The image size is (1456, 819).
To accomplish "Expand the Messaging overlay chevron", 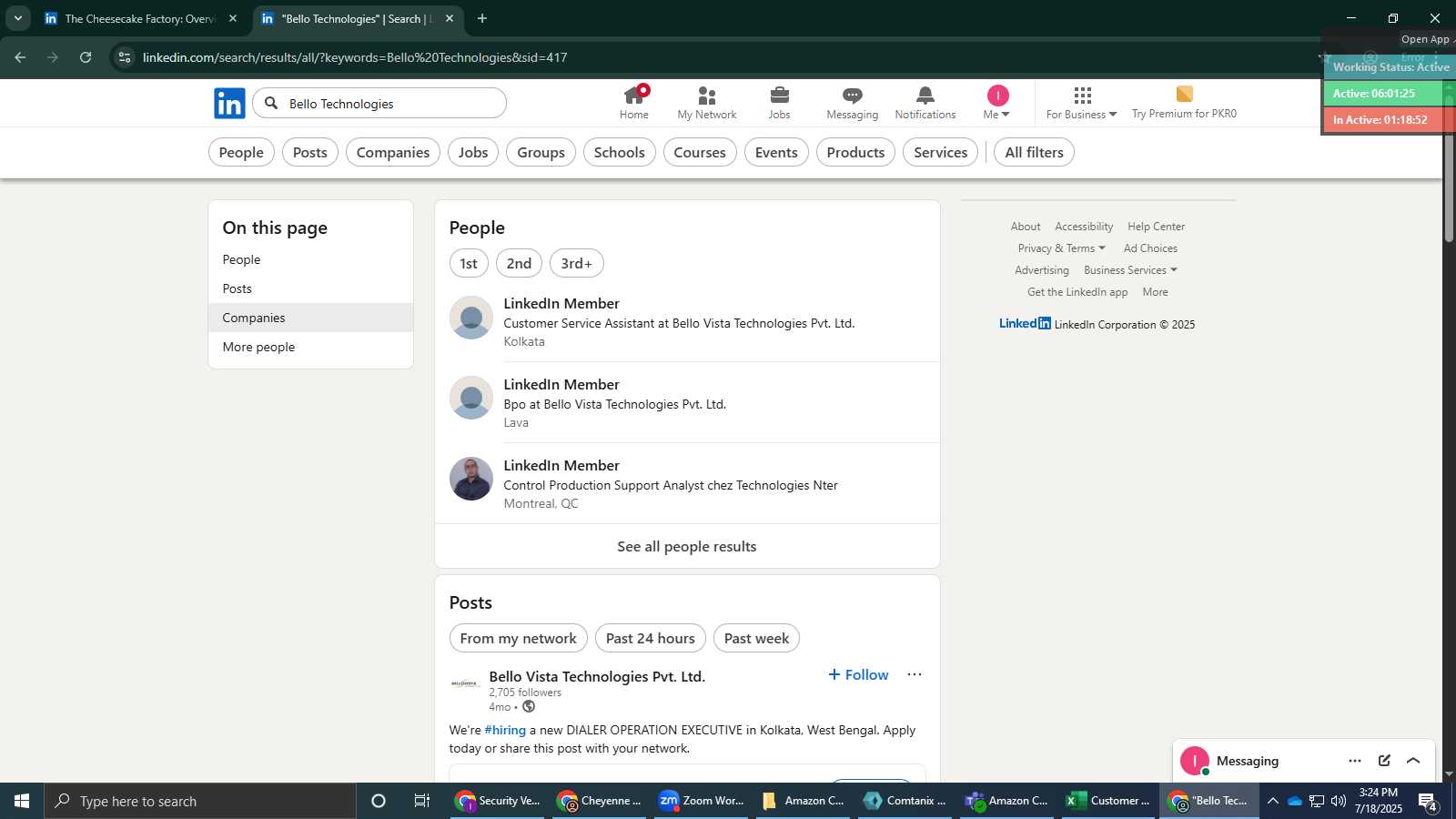I will tap(1413, 761).
